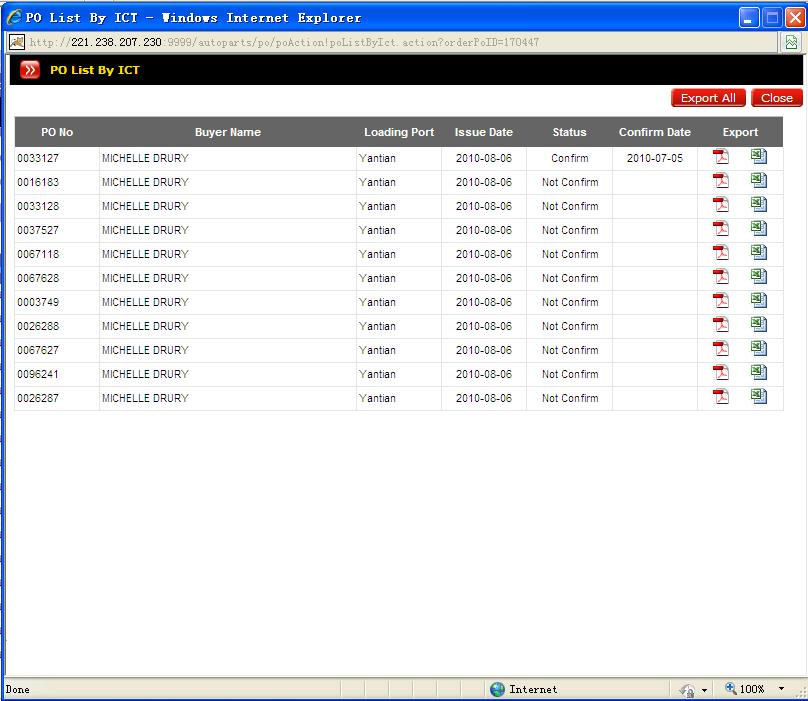Image resolution: width=808 pixels, height=701 pixels.
Task: Click the Export All button
Action: [708, 98]
